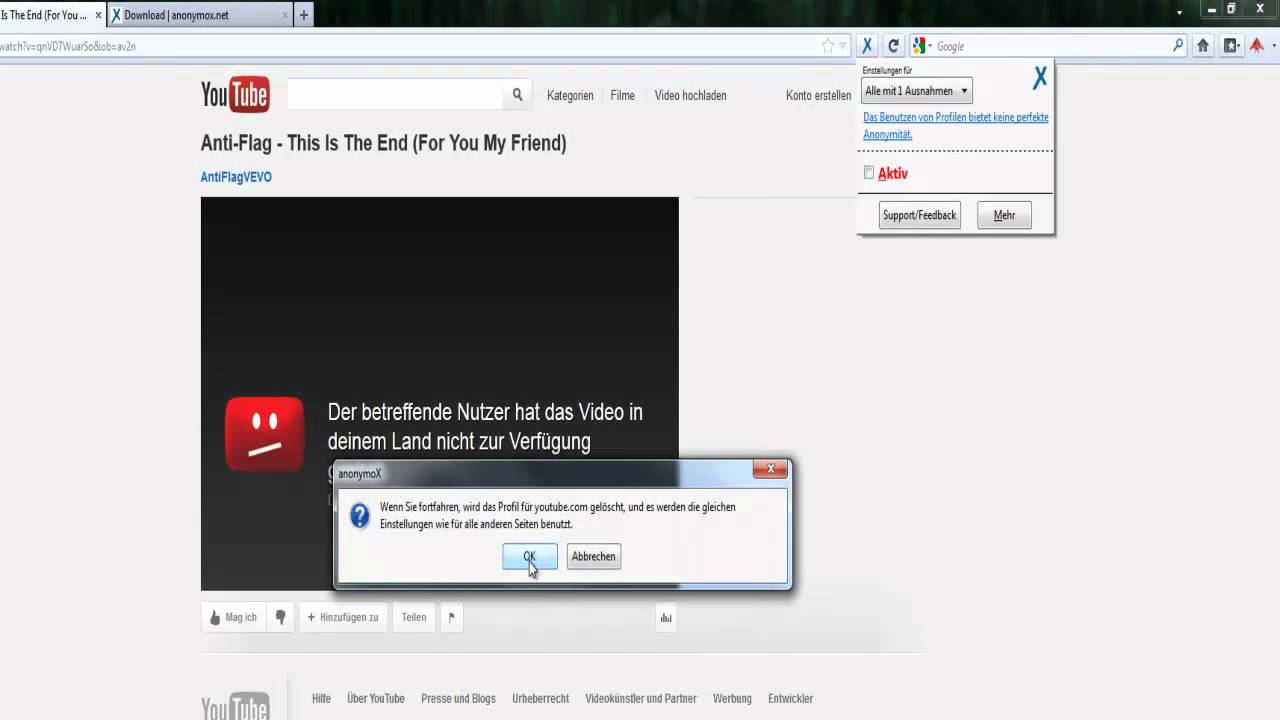Click the 'Konto erstellen' link
Screen dimensions: 1280x720
click(818, 96)
